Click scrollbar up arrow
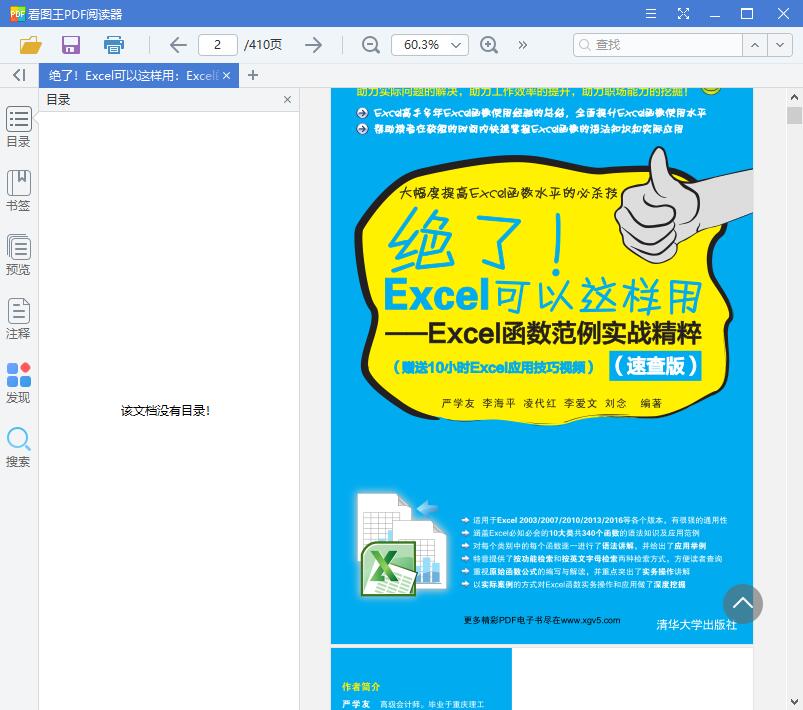Viewport: 803px width, 710px height. click(x=794, y=97)
